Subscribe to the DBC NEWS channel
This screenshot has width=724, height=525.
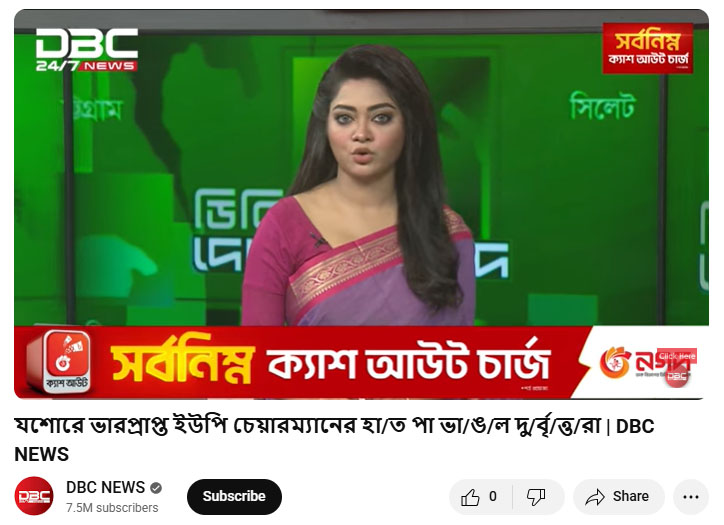click(x=234, y=496)
